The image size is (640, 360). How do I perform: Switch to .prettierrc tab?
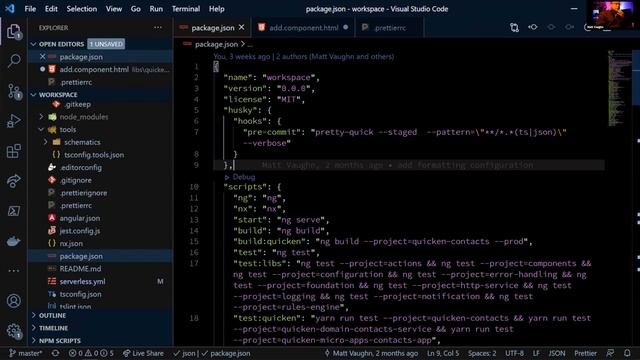(x=389, y=28)
